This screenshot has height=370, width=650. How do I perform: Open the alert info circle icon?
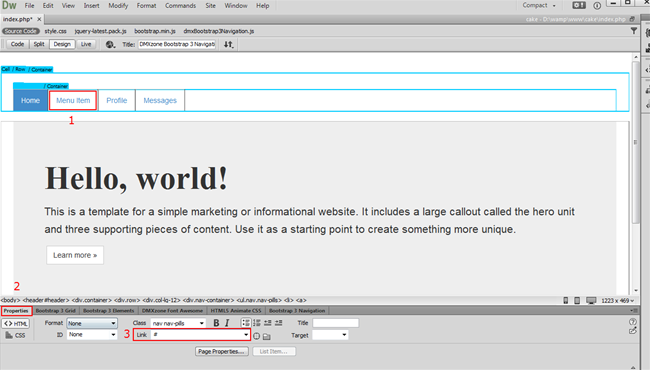[597, 5]
